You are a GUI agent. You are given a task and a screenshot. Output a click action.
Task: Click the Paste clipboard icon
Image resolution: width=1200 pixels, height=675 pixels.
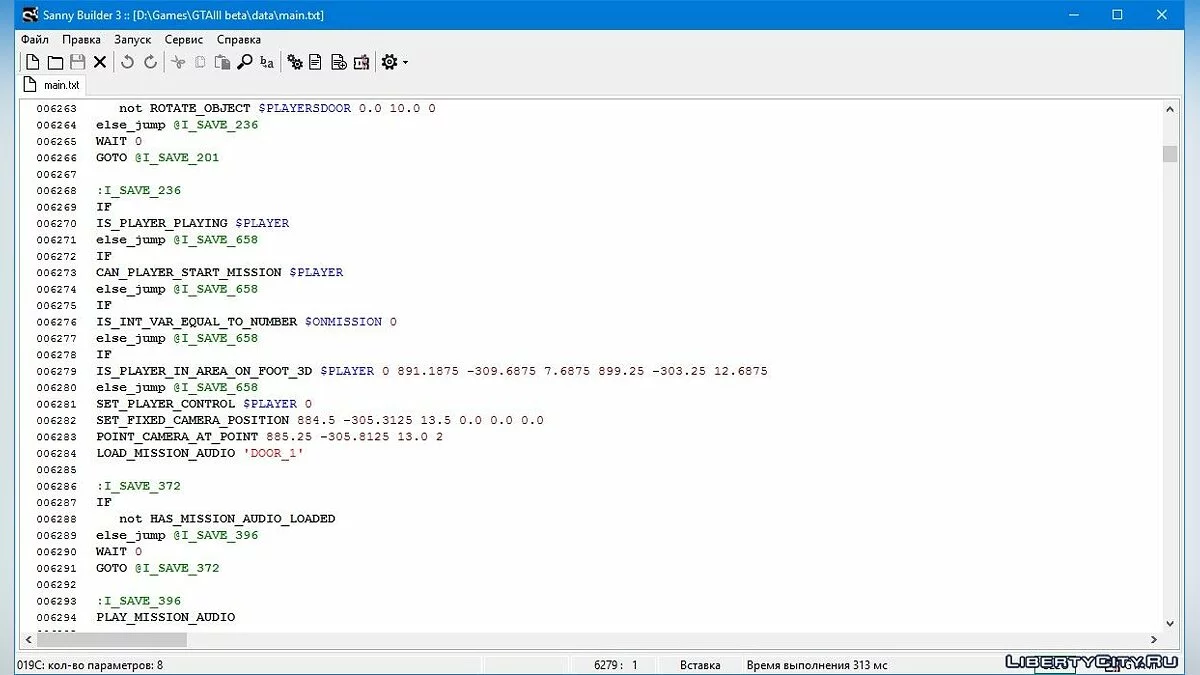[x=222, y=62]
